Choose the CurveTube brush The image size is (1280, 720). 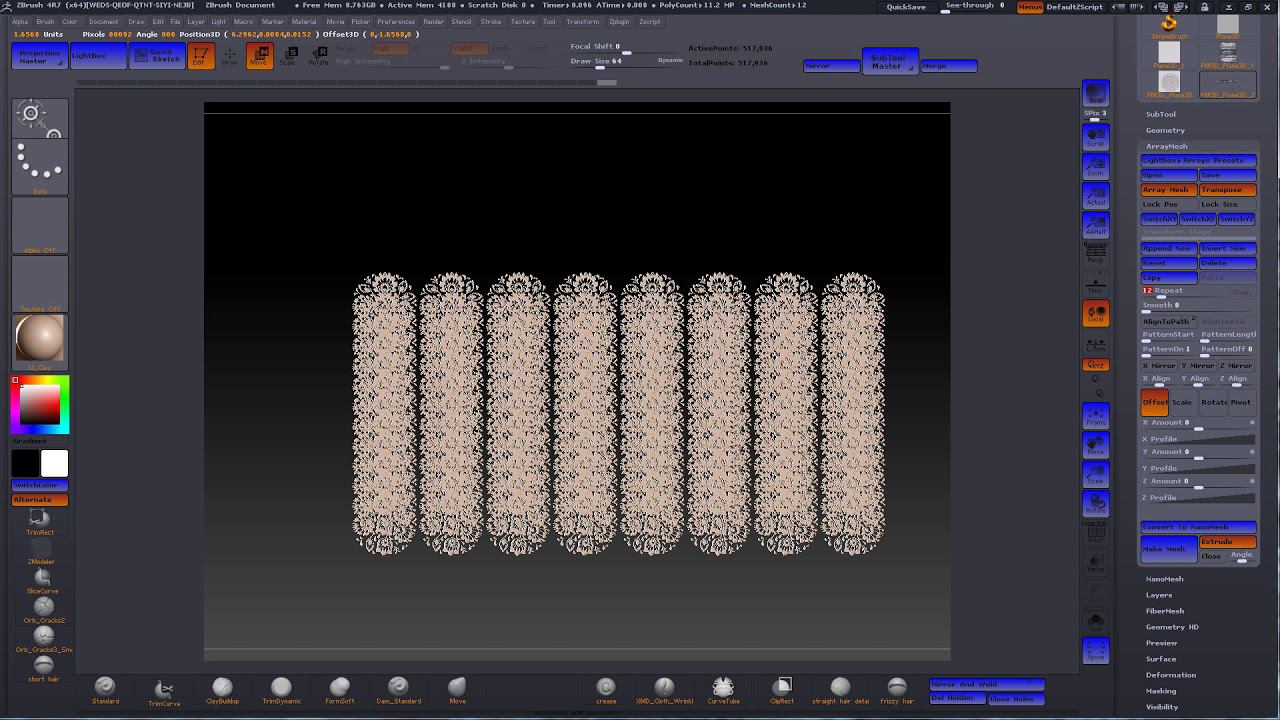[723, 689]
